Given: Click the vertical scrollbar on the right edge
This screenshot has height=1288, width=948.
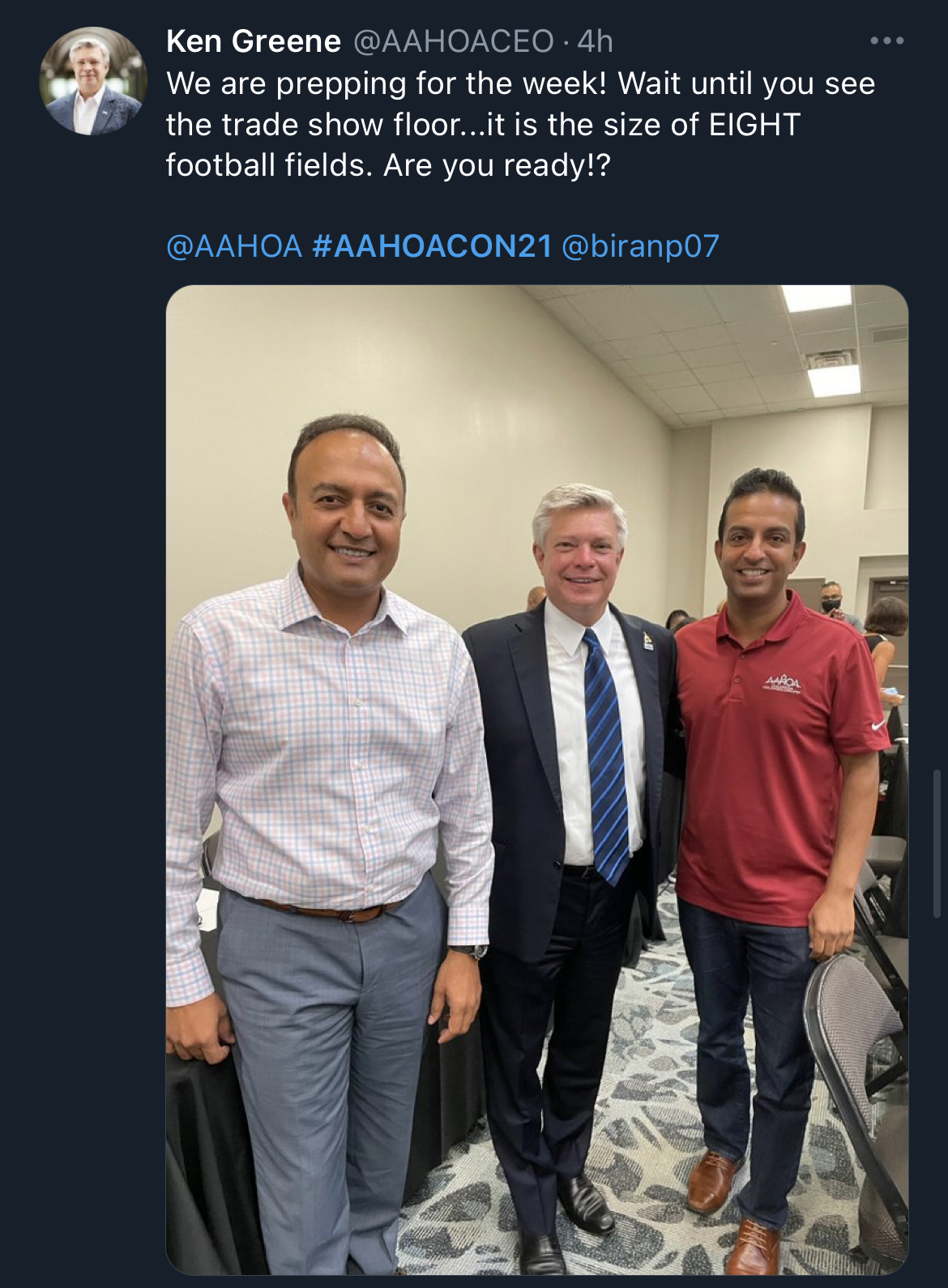Looking at the screenshot, I should [937, 842].
